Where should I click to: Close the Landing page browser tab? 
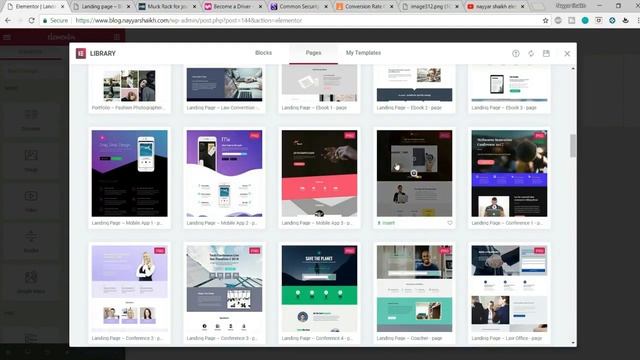coord(129,7)
